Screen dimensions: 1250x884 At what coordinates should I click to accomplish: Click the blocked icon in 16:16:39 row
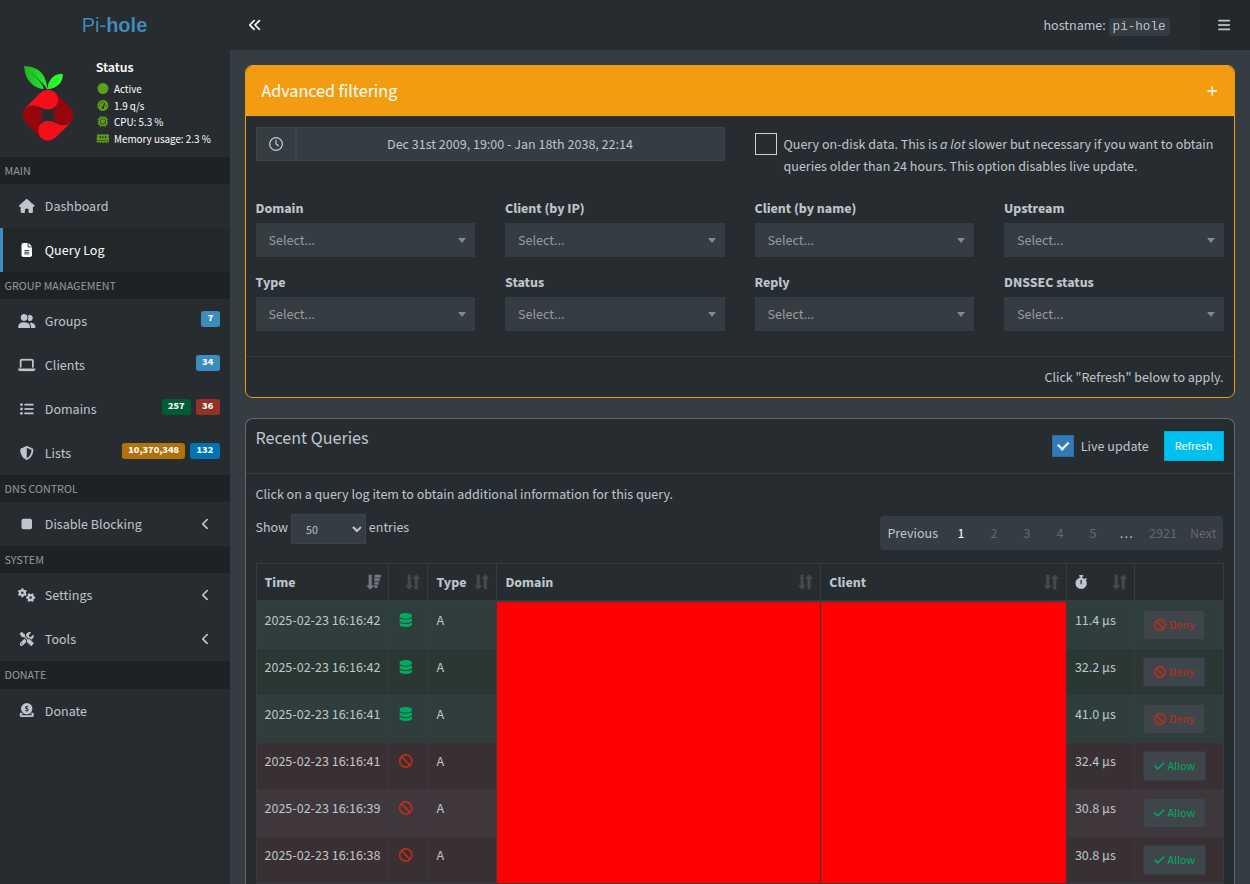click(x=406, y=808)
